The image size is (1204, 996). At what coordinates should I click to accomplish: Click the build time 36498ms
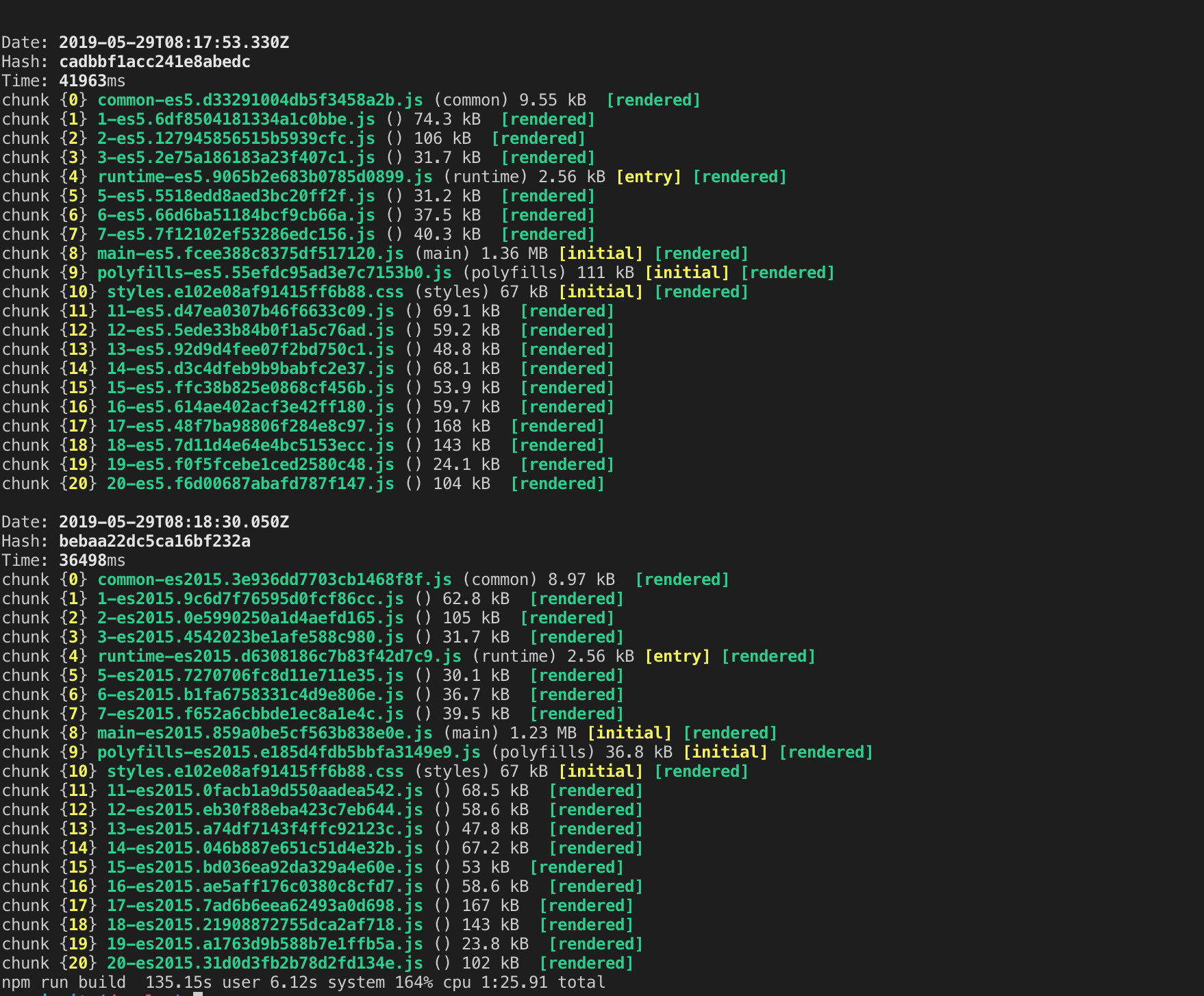click(x=92, y=560)
